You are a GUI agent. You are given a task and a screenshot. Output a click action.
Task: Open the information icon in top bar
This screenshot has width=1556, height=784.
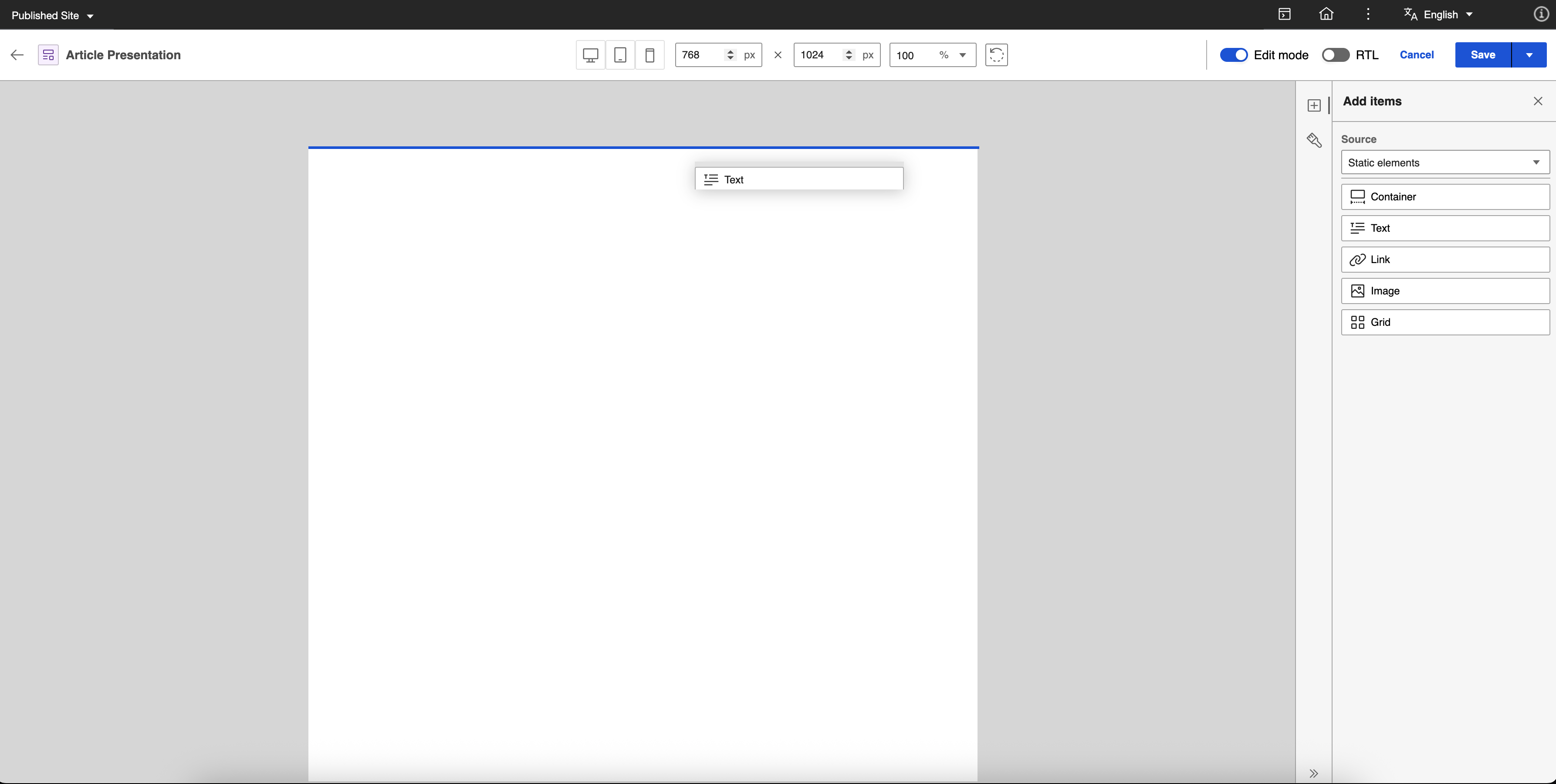click(x=1541, y=14)
